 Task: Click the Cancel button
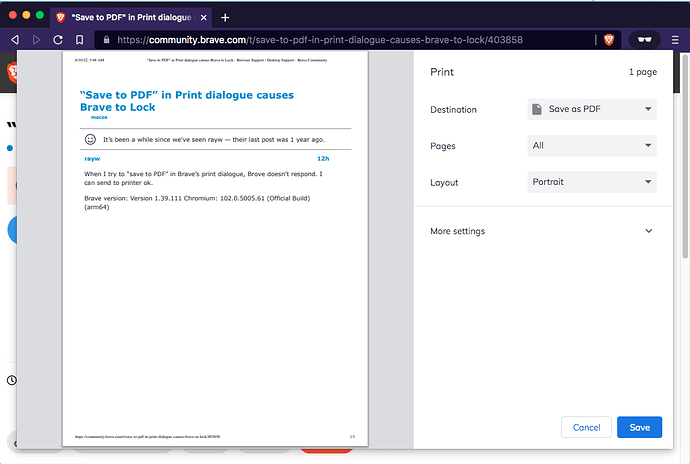click(x=586, y=427)
